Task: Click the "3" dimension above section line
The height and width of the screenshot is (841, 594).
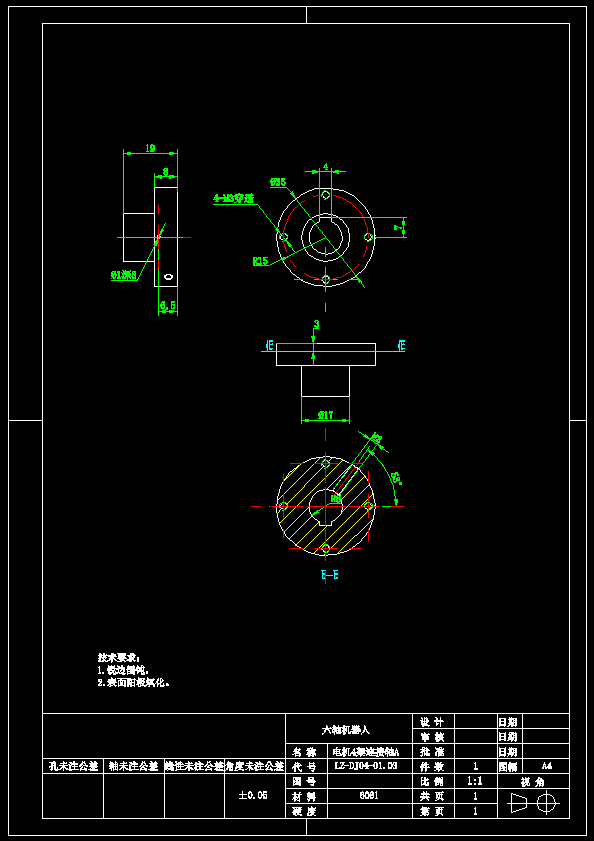Action: (x=317, y=324)
